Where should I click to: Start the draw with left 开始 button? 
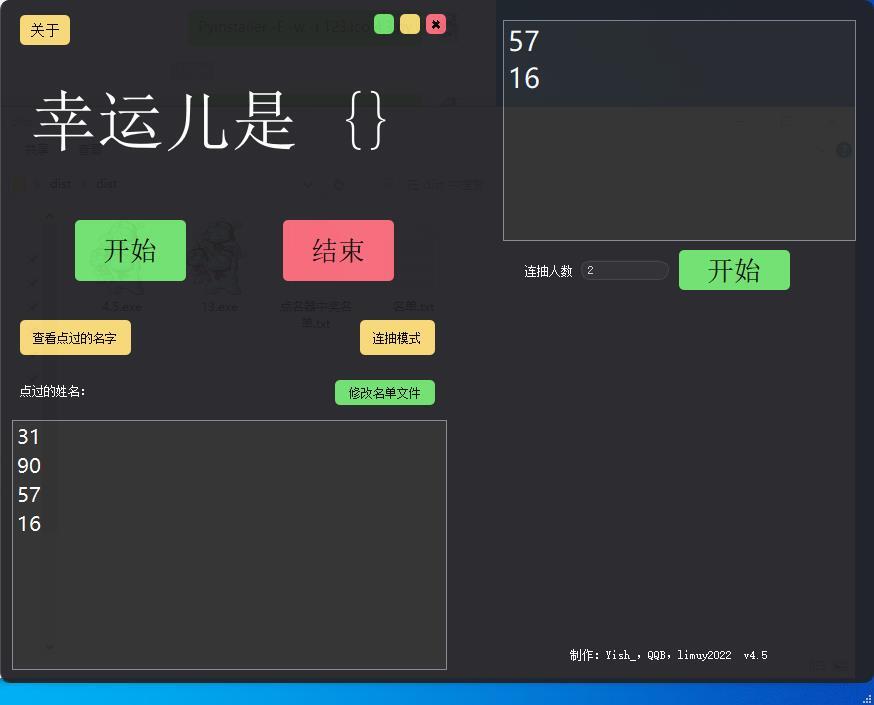[x=130, y=250]
